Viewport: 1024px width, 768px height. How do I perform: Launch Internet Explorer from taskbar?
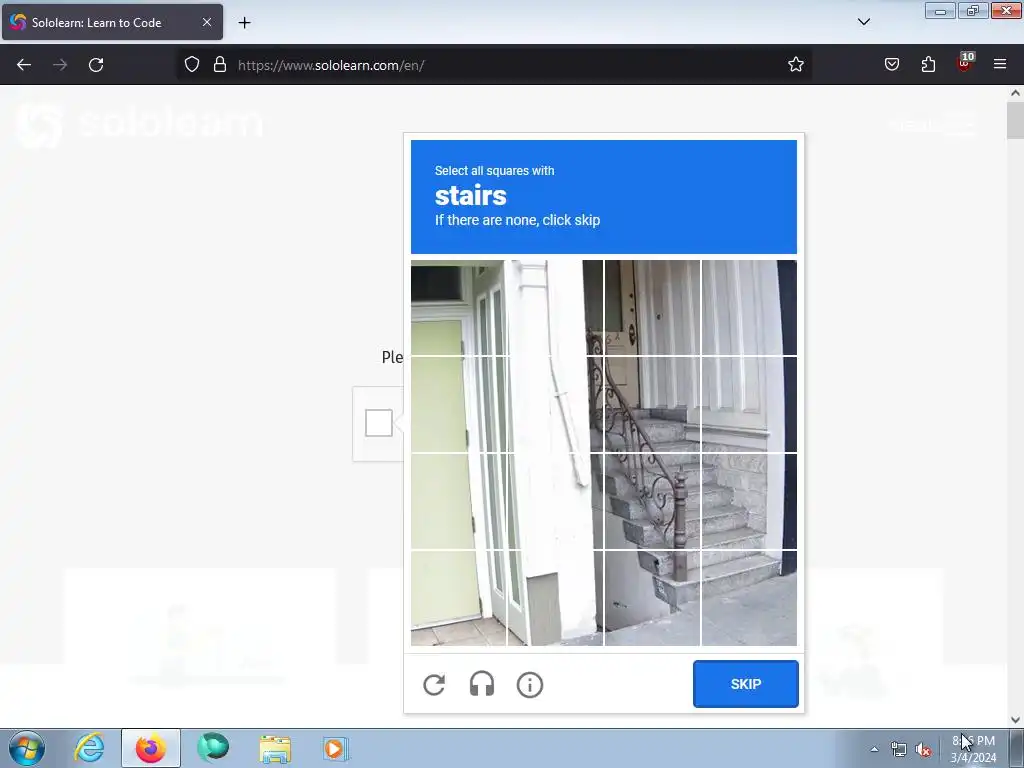[x=89, y=748]
